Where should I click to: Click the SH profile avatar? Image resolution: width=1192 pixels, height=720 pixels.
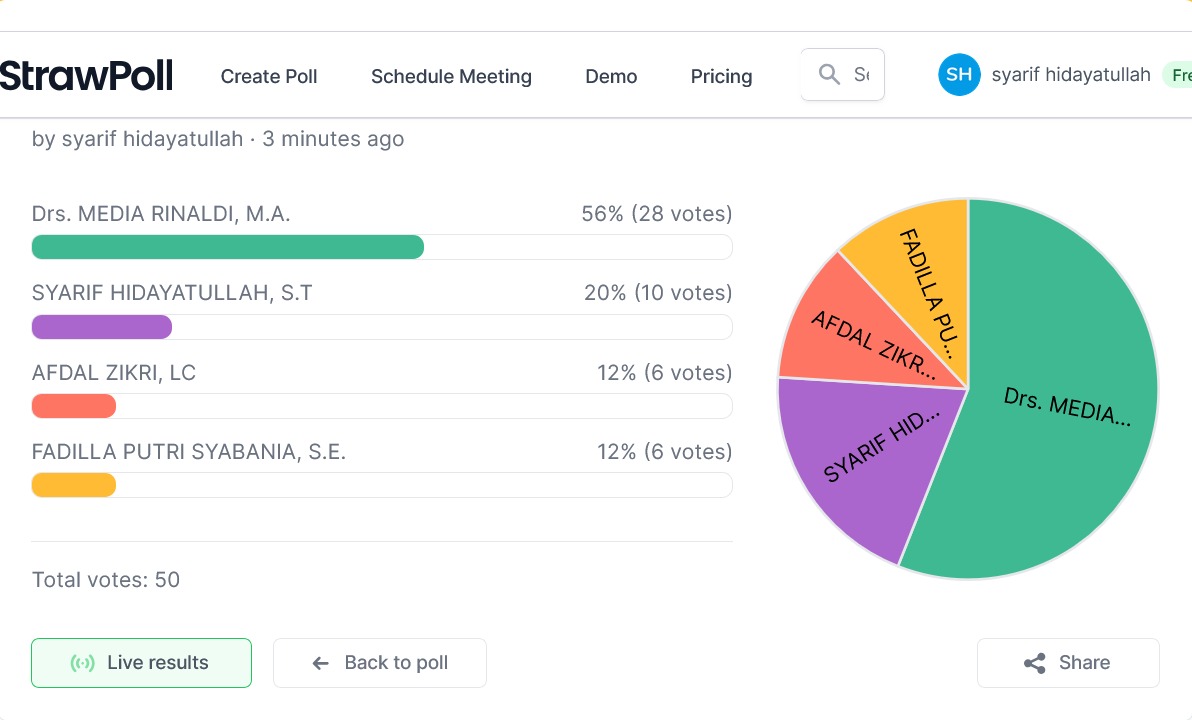point(959,75)
